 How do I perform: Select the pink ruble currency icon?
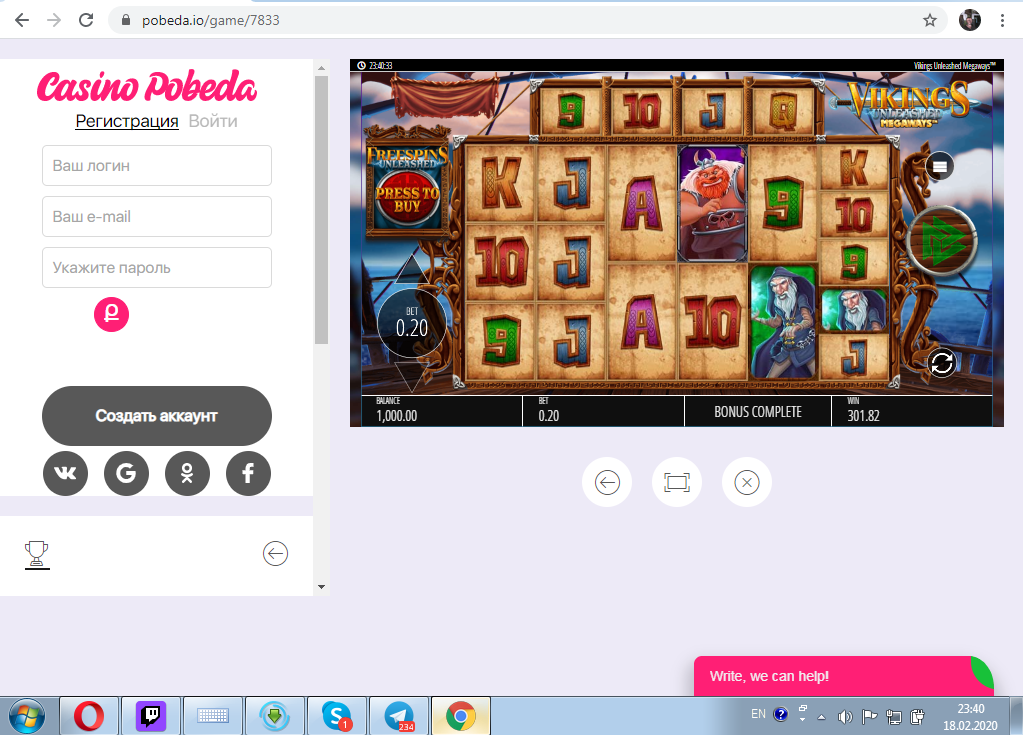[112, 314]
